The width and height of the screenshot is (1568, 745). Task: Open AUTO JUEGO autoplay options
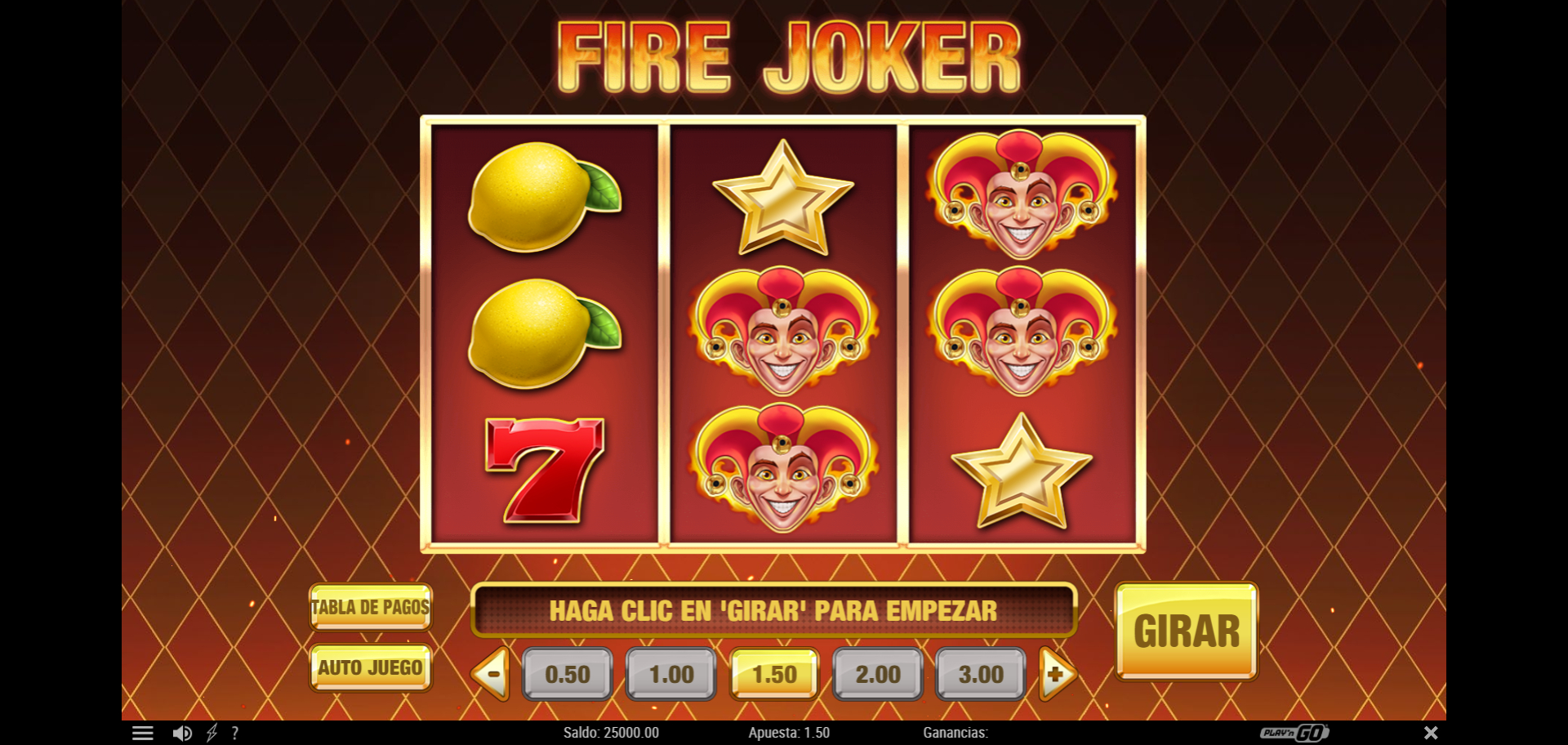point(371,667)
